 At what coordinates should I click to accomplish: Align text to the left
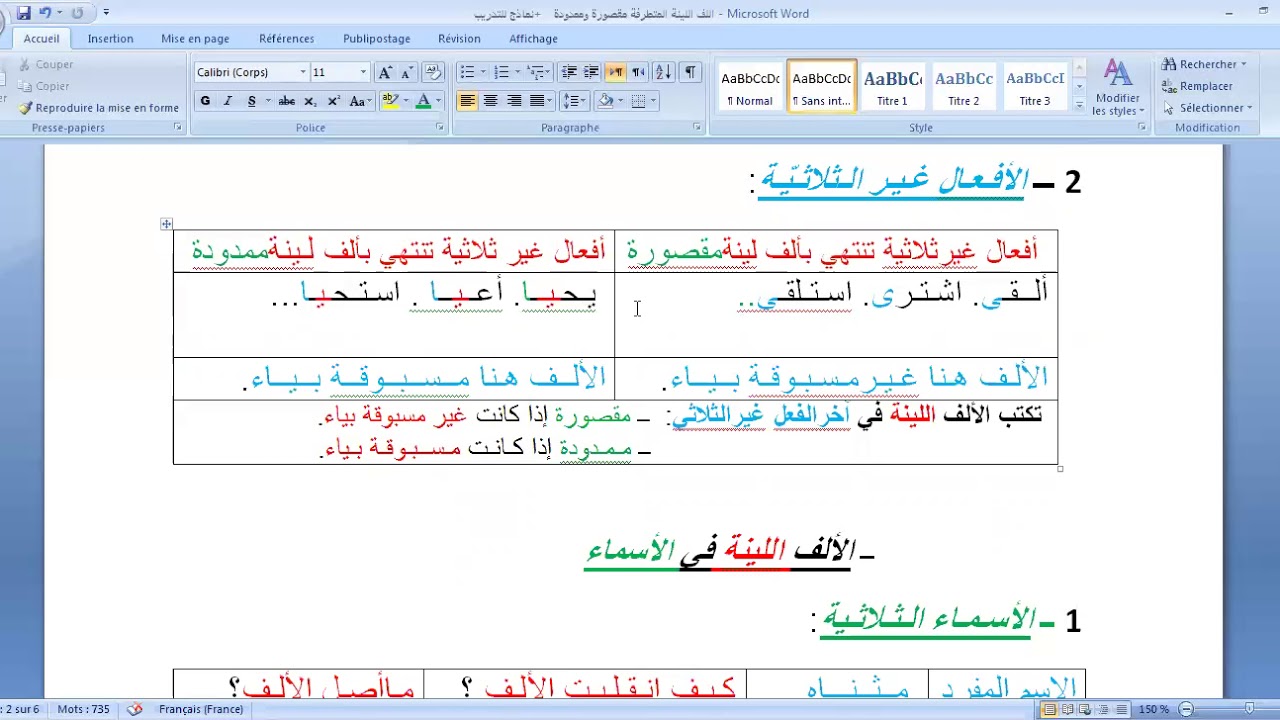467,101
